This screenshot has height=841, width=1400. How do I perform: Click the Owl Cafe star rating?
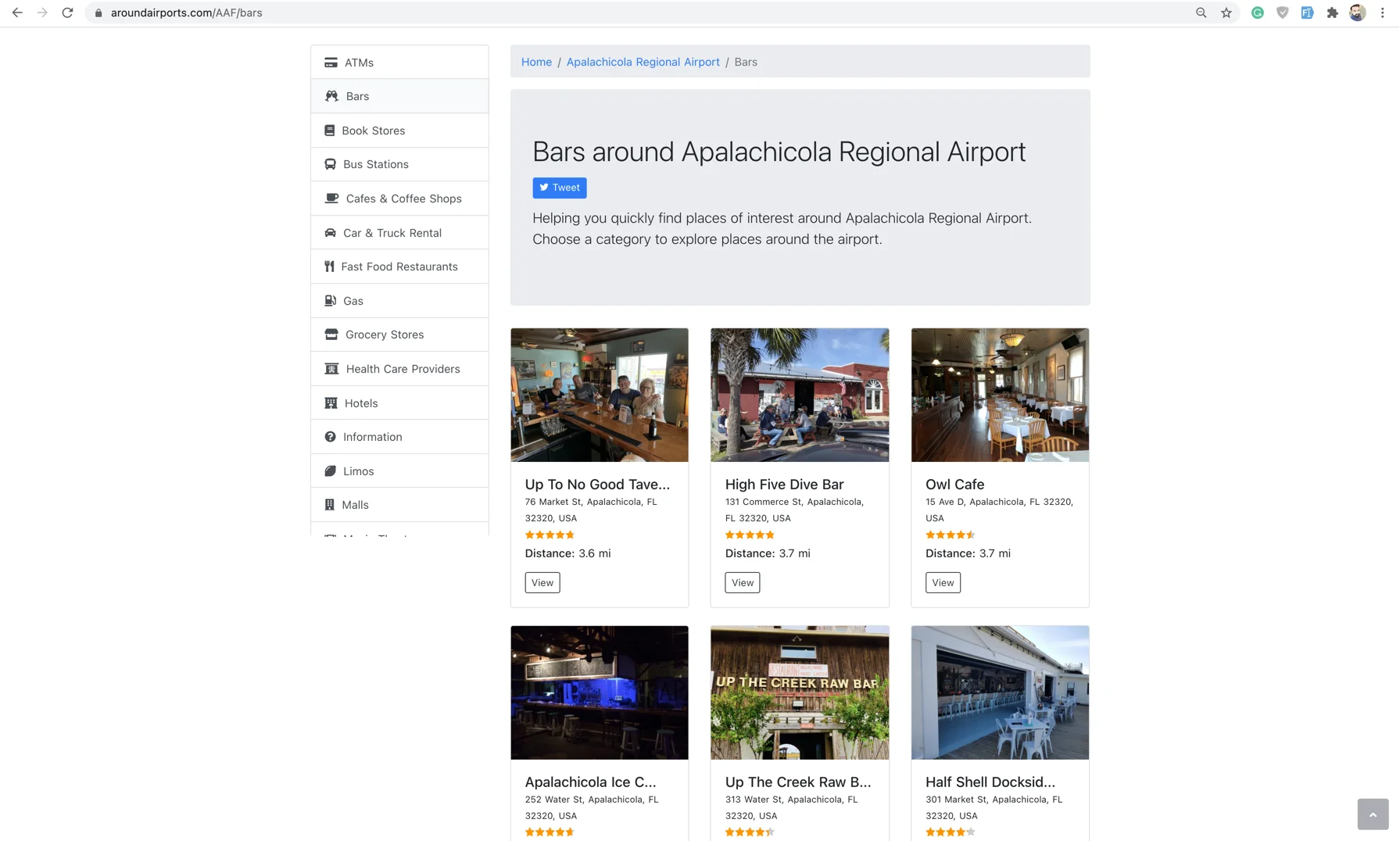coord(950,535)
